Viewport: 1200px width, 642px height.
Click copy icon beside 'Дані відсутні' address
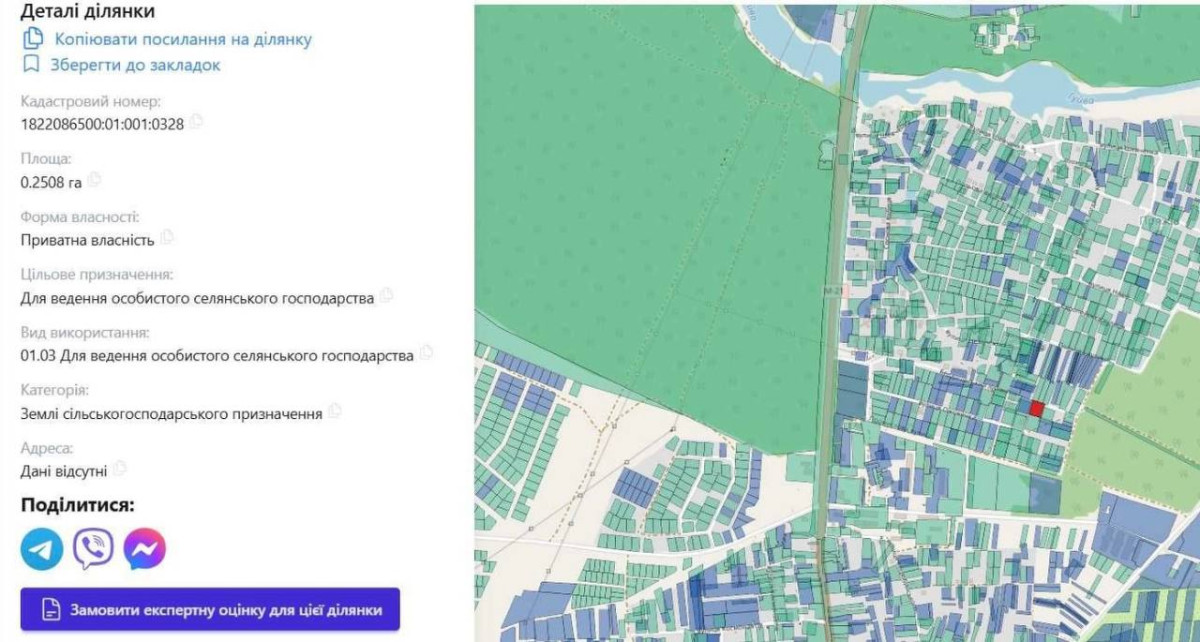pyautogui.click(x=120, y=468)
